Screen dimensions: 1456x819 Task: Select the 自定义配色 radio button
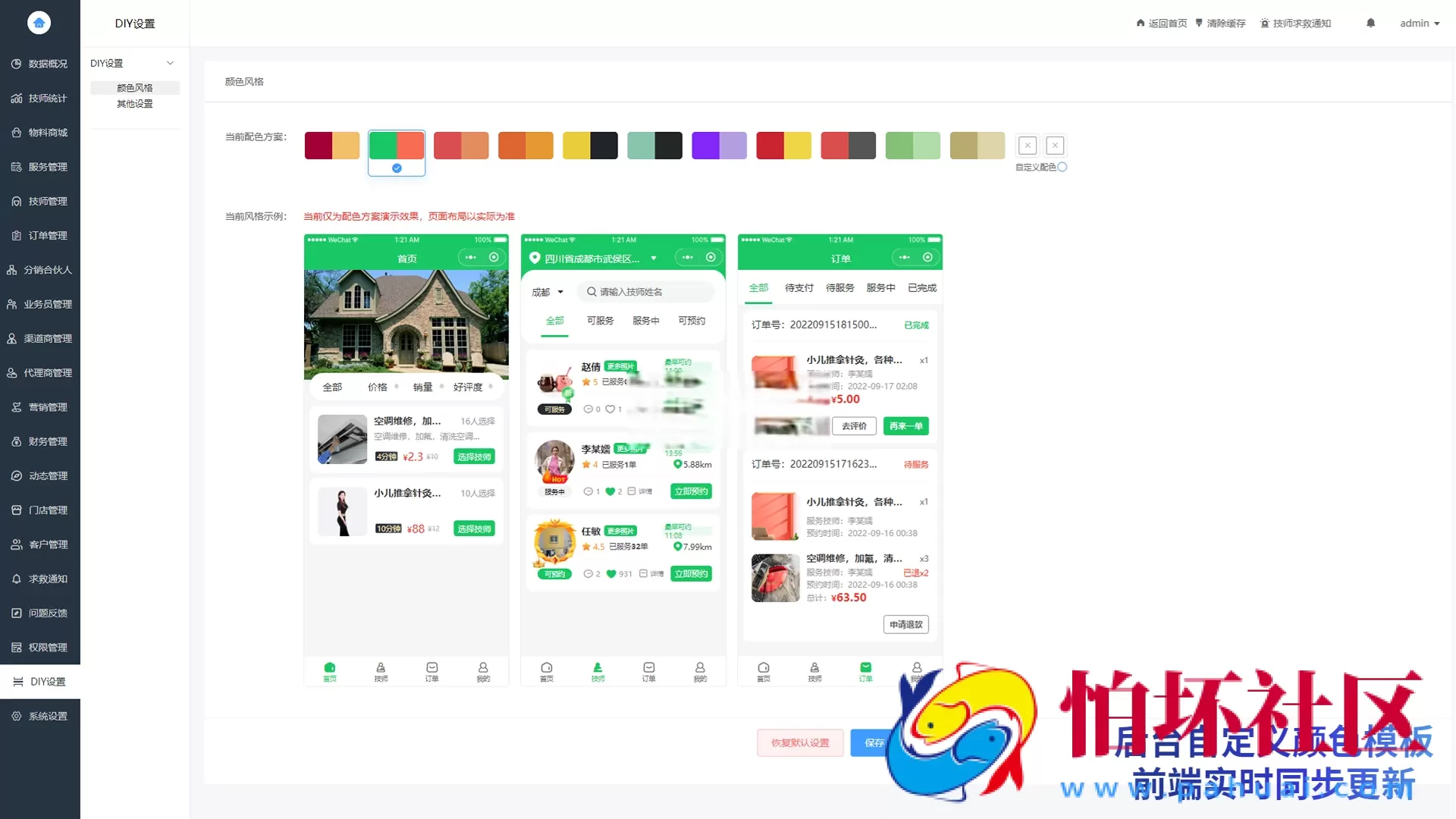pos(1062,167)
